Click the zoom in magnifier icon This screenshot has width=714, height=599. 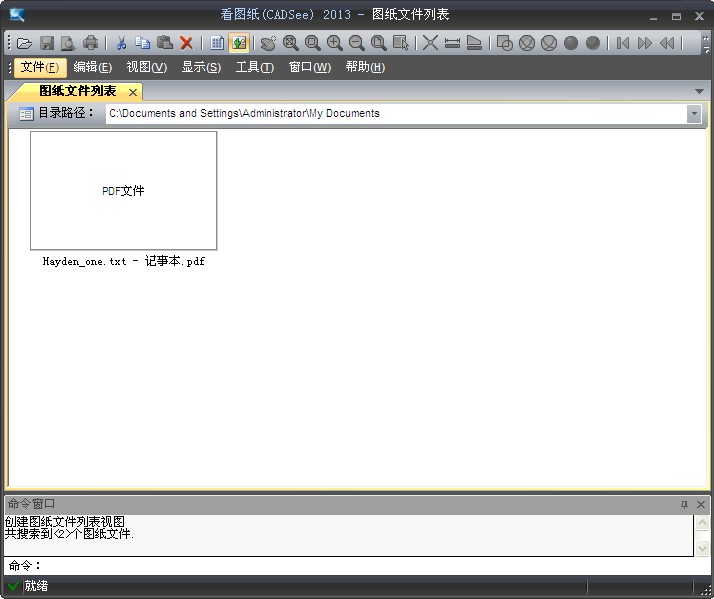tap(334, 43)
